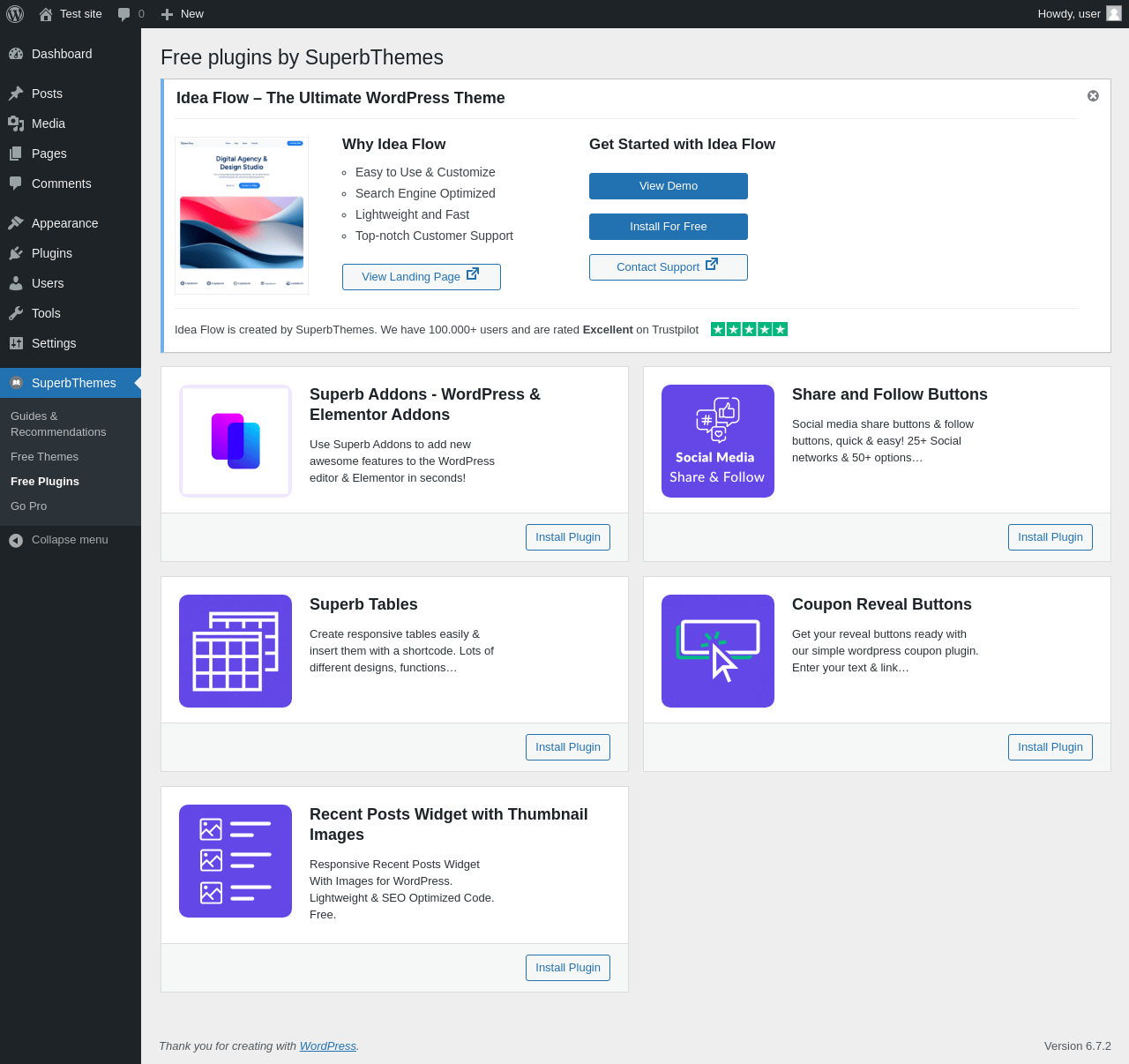Image resolution: width=1129 pixels, height=1064 pixels.
Task: Go to the Plugins menu
Action: 71,253
